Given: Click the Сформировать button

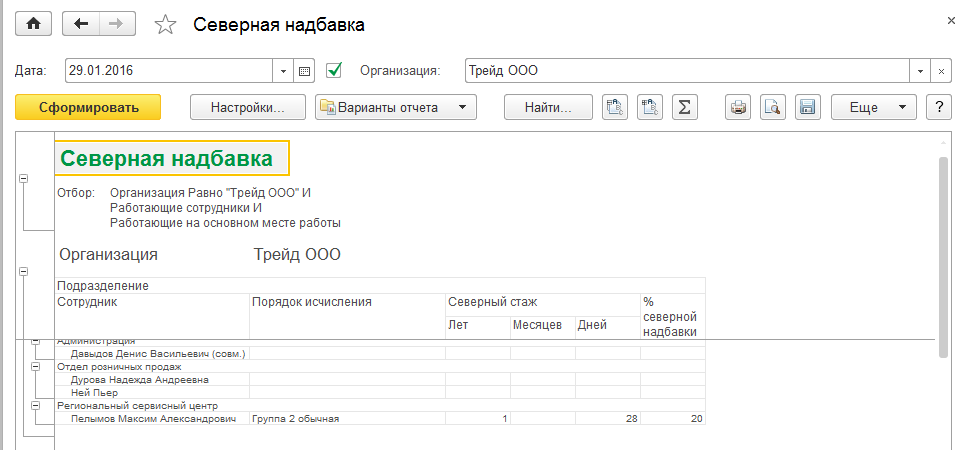Looking at the screenshot, I should 88,107.
